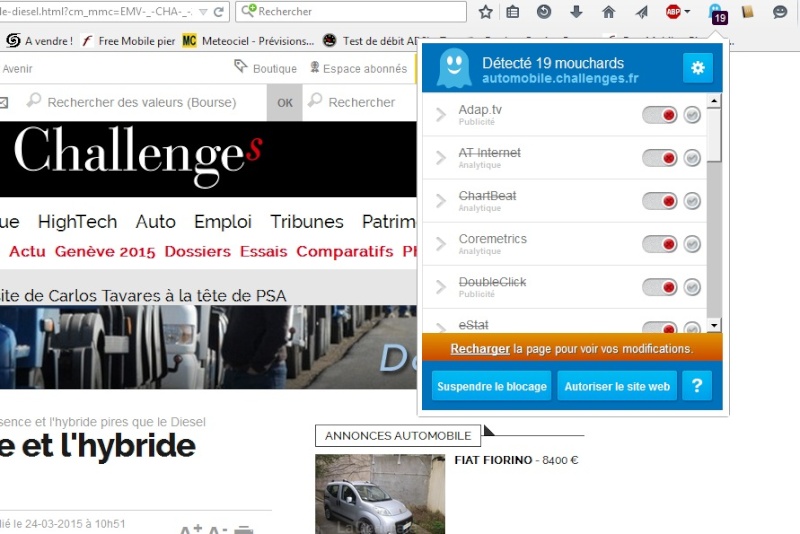Image resolution: width=800 pixels, height=534 pixels.
Task: Click the search engine icon in the Rechercher box
Action: (248, 11)
